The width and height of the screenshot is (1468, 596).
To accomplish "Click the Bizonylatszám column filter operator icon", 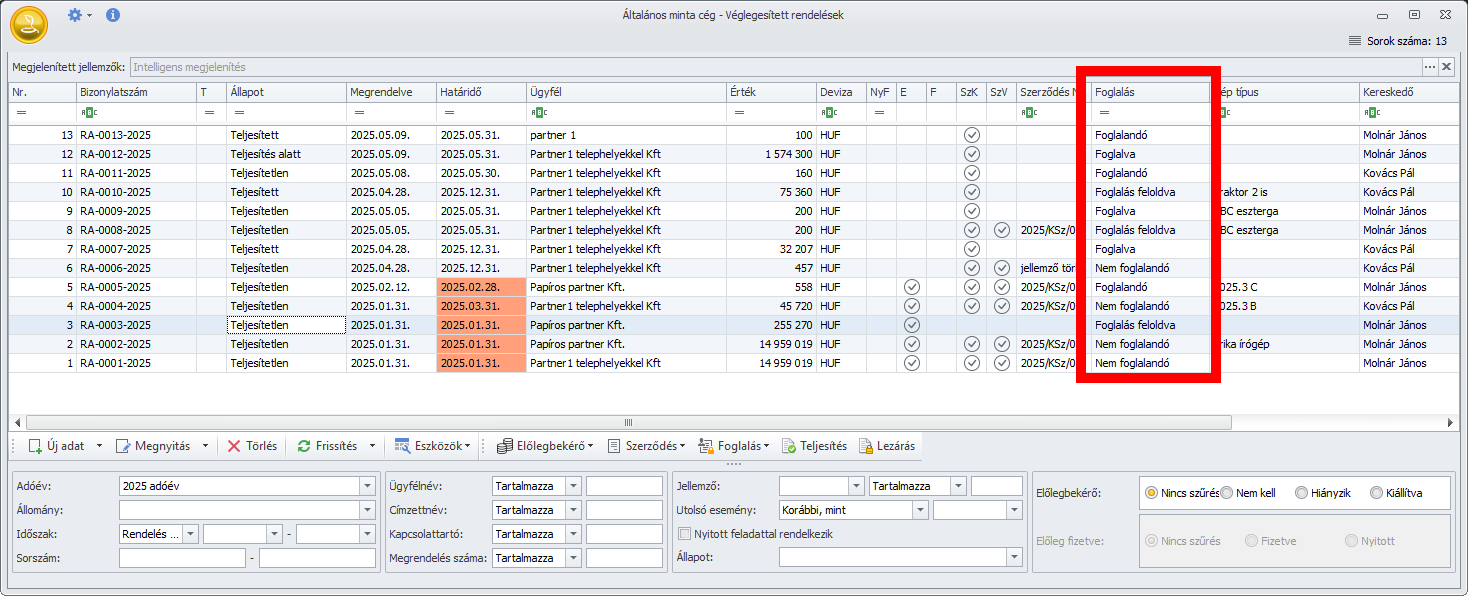I will coord(89,113).
